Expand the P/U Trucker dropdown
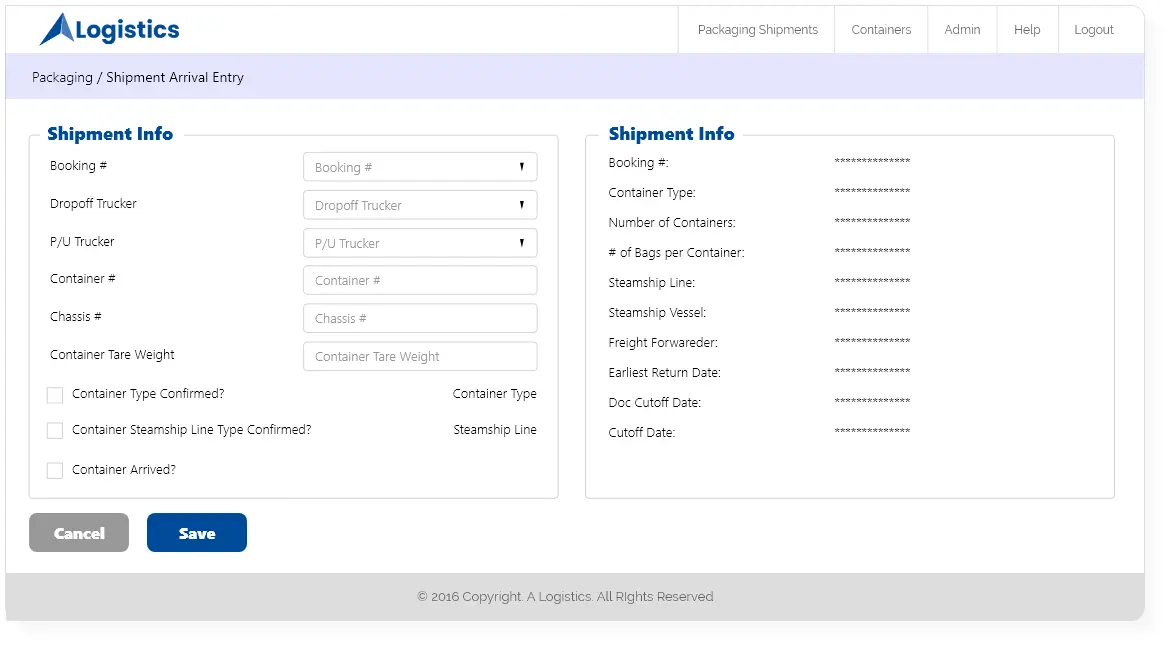The height and width of the screenshot is (646, 1170). [x=420, y=243]
